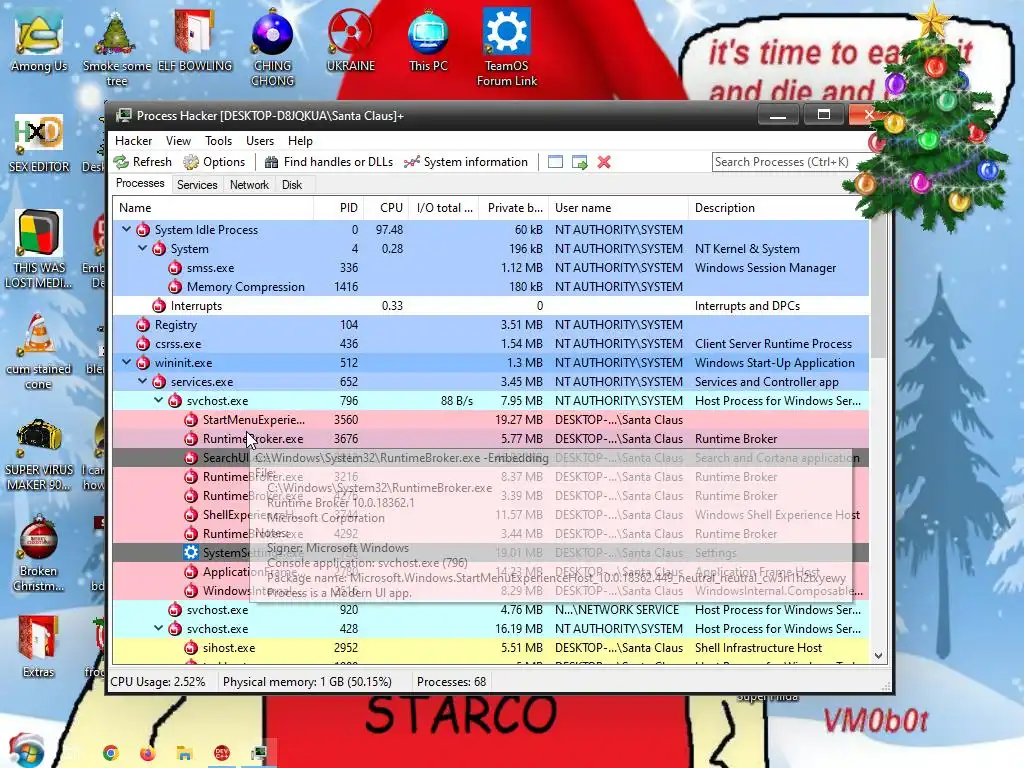Viewport: 1024px width, 768px height.
Task: Click CPU Usage status bar entry
Action: 157,682
